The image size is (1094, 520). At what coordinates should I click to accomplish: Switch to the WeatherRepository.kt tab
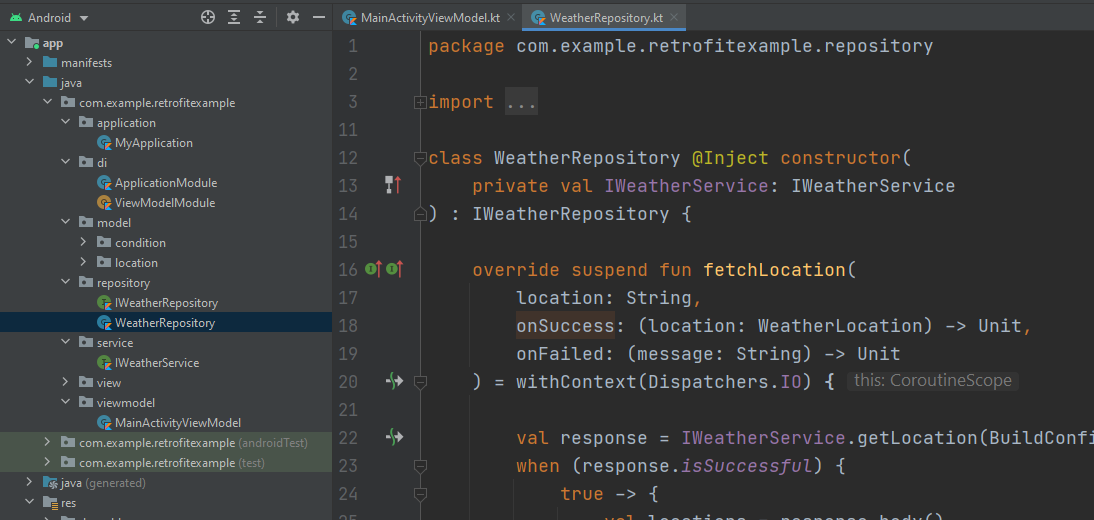[606, 18]
